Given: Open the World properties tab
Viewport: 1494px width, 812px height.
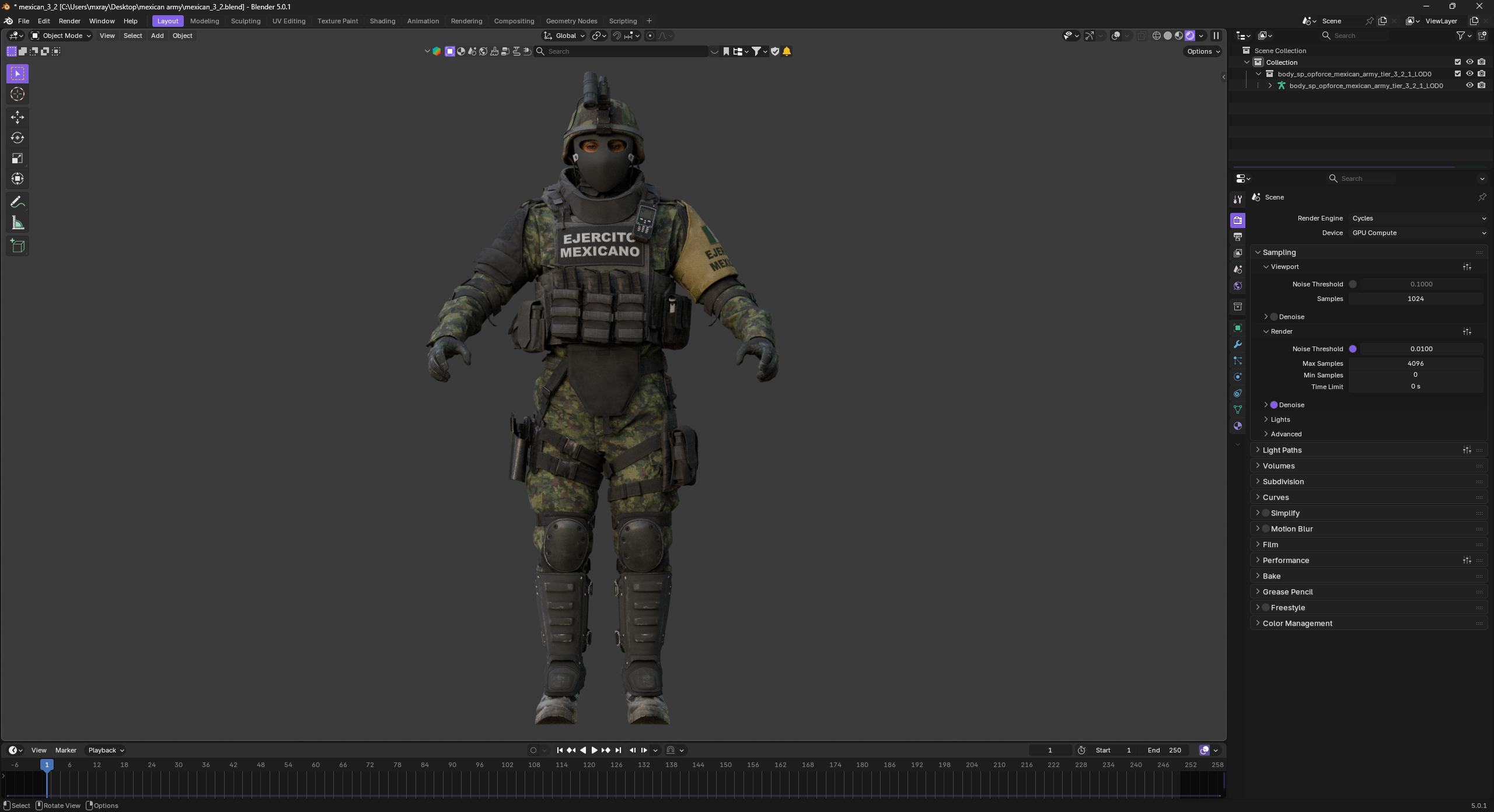Looking at the screenshot, I should tap(1238, 286).
